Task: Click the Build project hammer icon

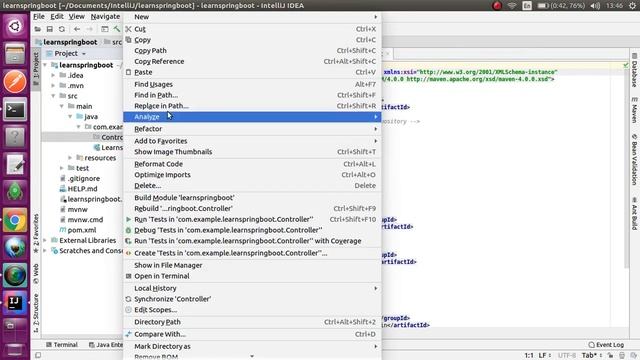Action: point(117,29)
